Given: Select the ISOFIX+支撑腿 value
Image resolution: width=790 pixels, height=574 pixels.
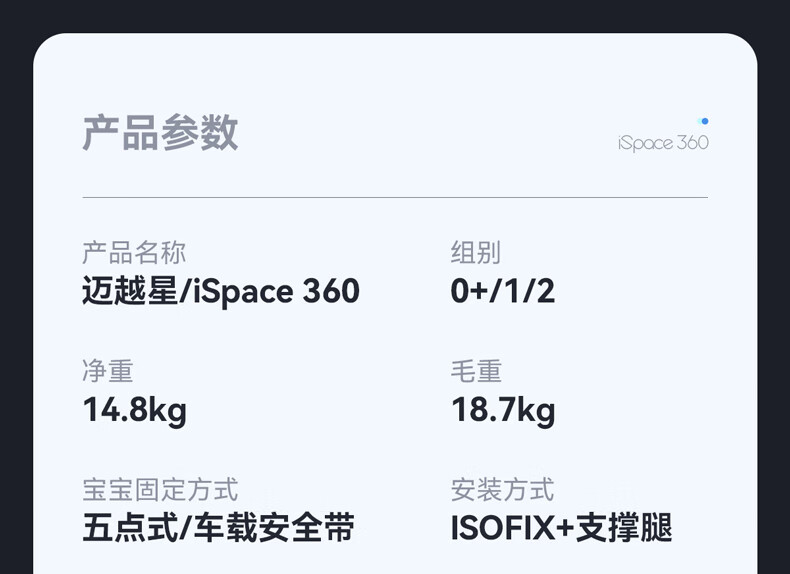Looking at the screenshot, I should coord(561,528).
